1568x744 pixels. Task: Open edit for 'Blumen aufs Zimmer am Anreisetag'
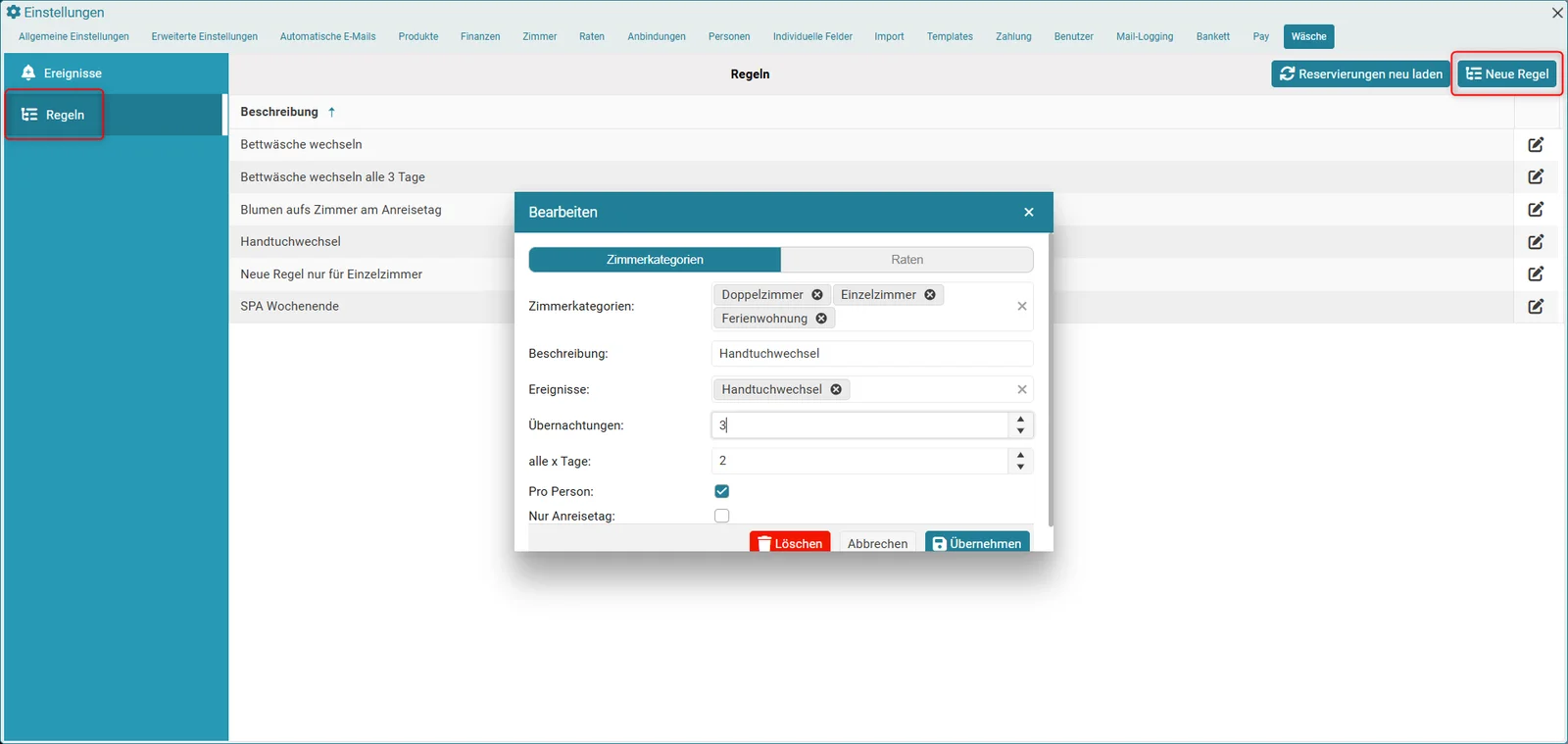point(1536,210)
